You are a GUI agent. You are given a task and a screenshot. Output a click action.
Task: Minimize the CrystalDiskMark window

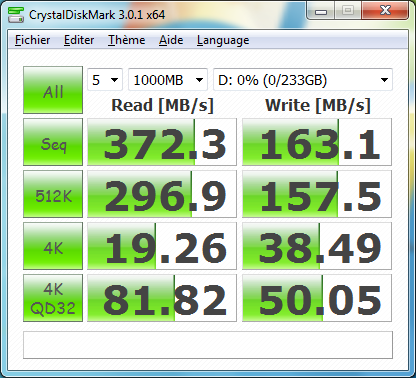(x=321, y=11)
